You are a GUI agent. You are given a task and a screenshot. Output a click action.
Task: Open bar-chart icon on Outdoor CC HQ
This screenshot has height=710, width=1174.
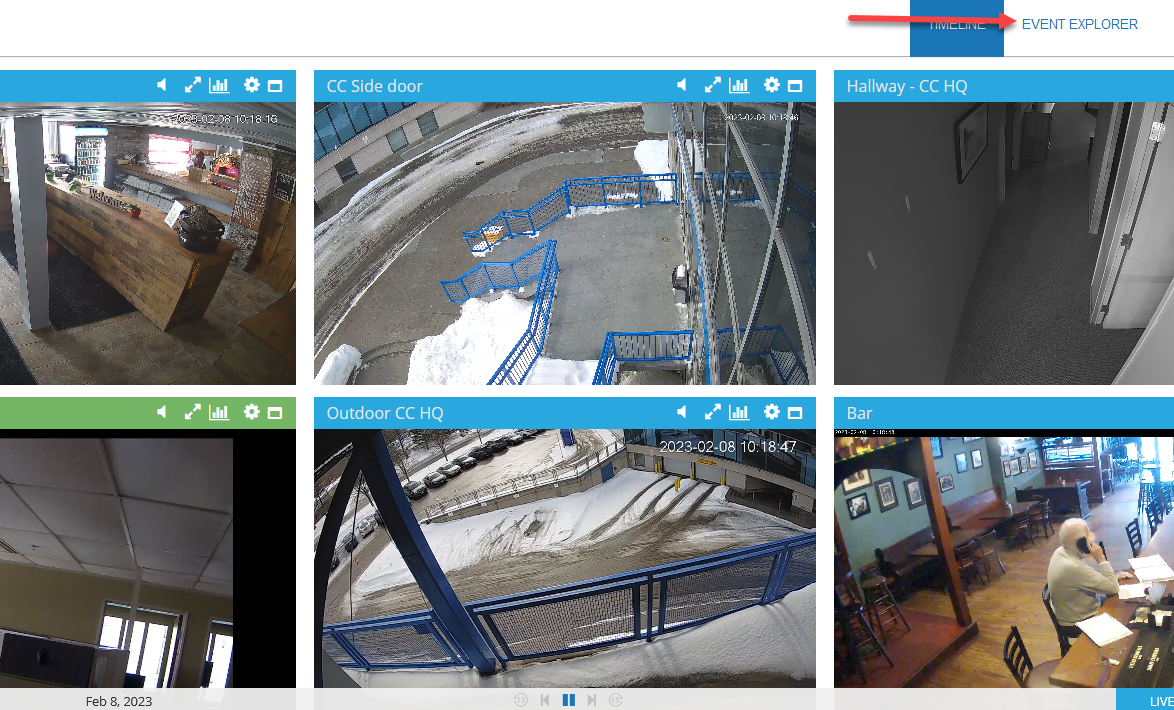[739, 411]
